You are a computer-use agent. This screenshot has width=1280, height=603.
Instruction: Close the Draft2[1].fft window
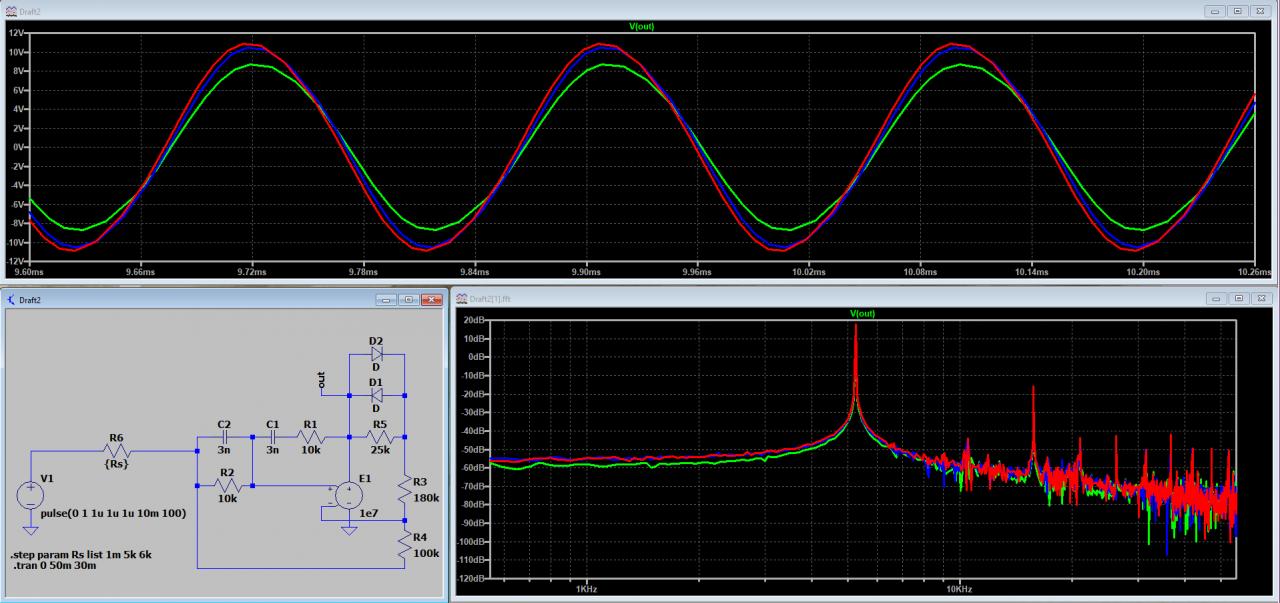point(1260,299)
